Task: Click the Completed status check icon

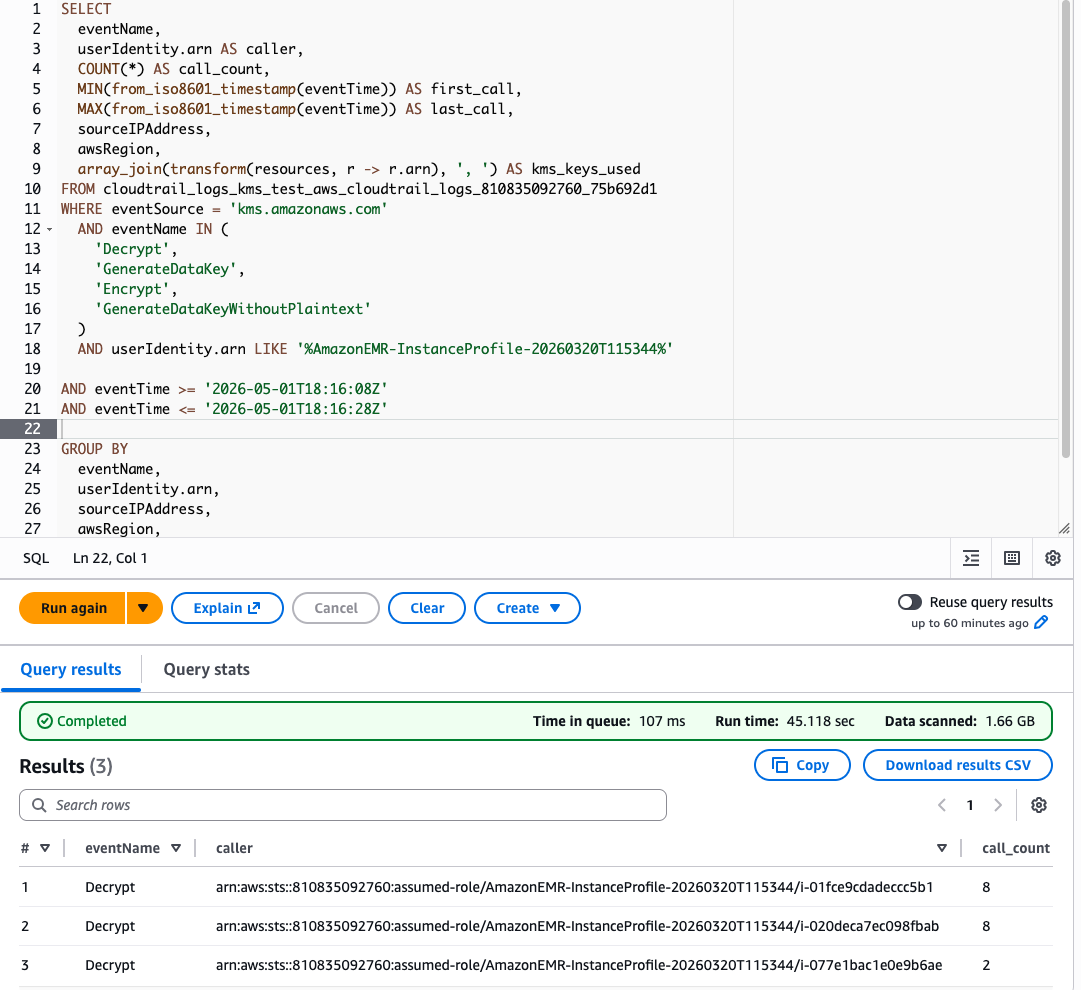Action: coord(45,721)
